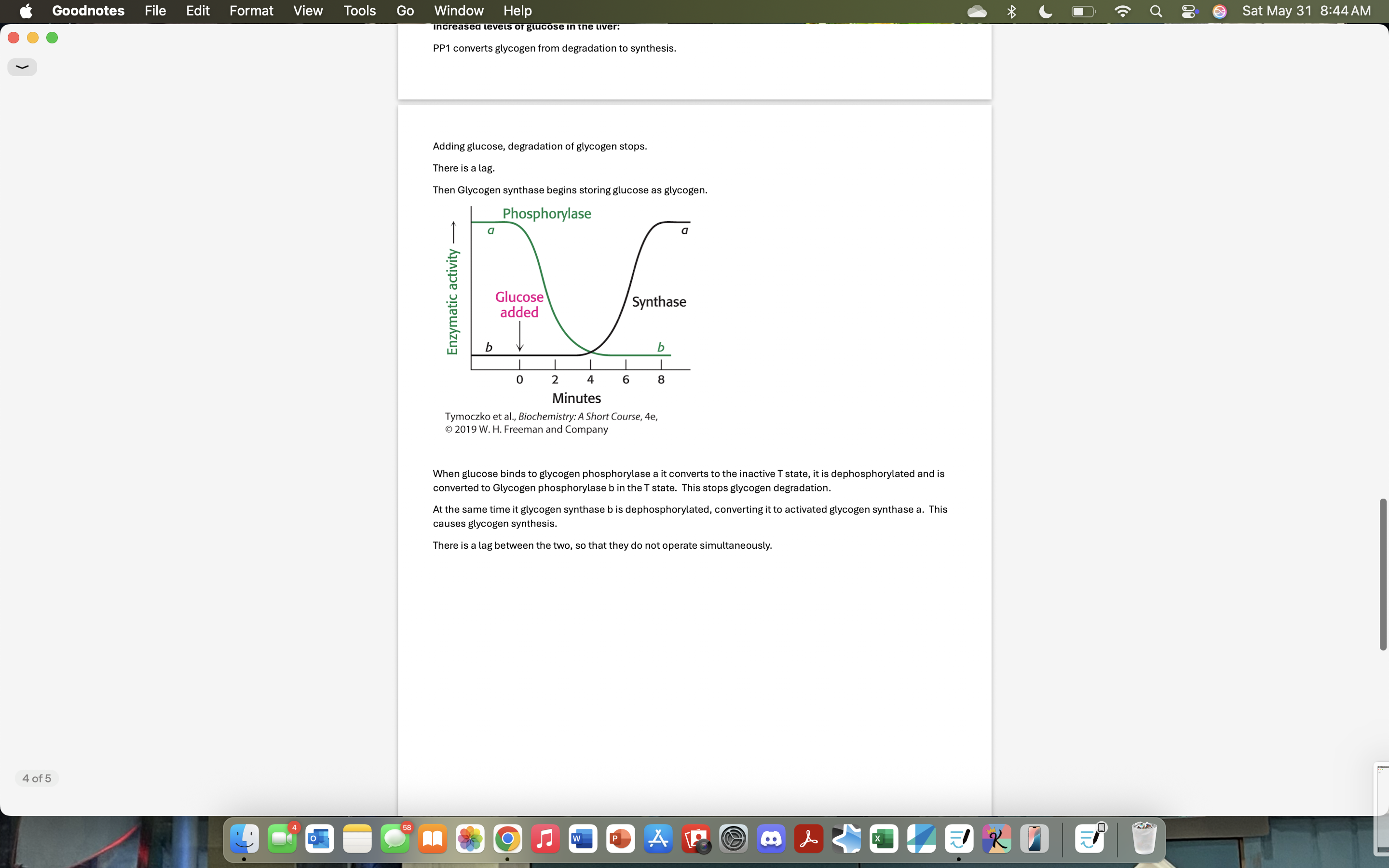
Task: Click the "4 of 5" page indicator
Action: point(36,778)
